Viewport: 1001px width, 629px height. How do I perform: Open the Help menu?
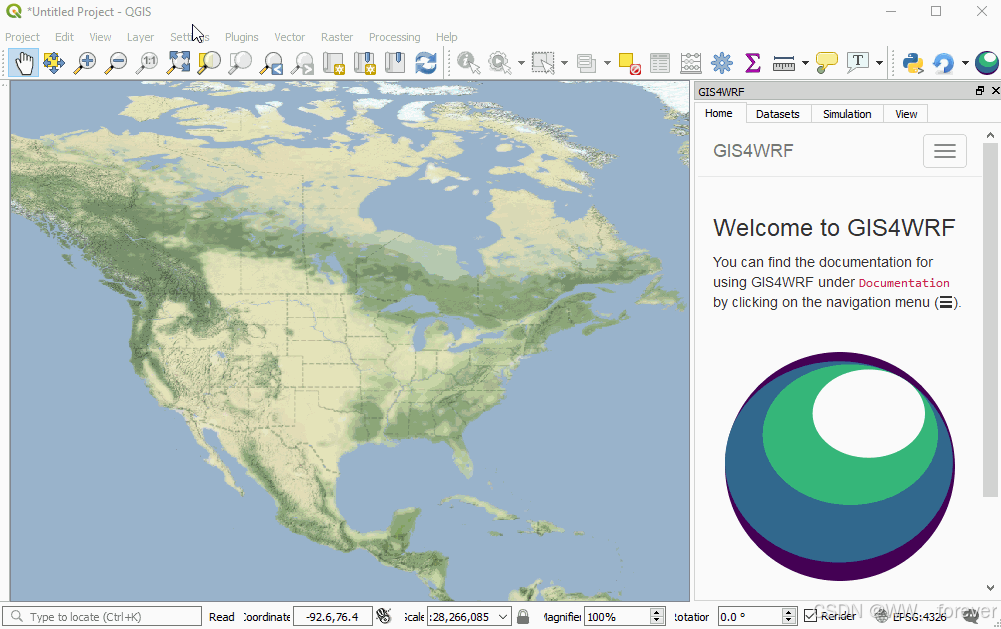[446, 37]
